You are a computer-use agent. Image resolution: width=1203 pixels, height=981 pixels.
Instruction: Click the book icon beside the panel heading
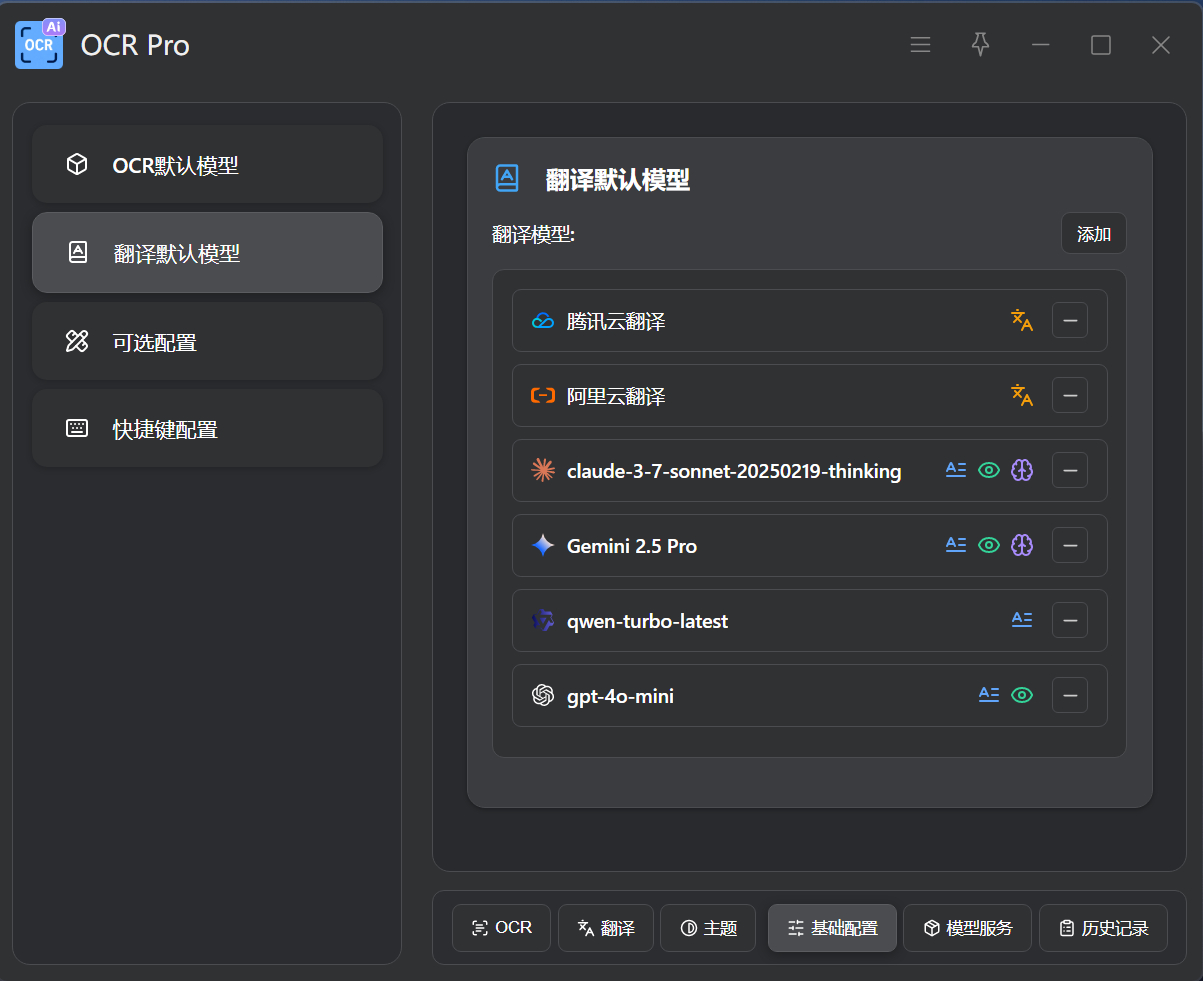coord(507,179)
